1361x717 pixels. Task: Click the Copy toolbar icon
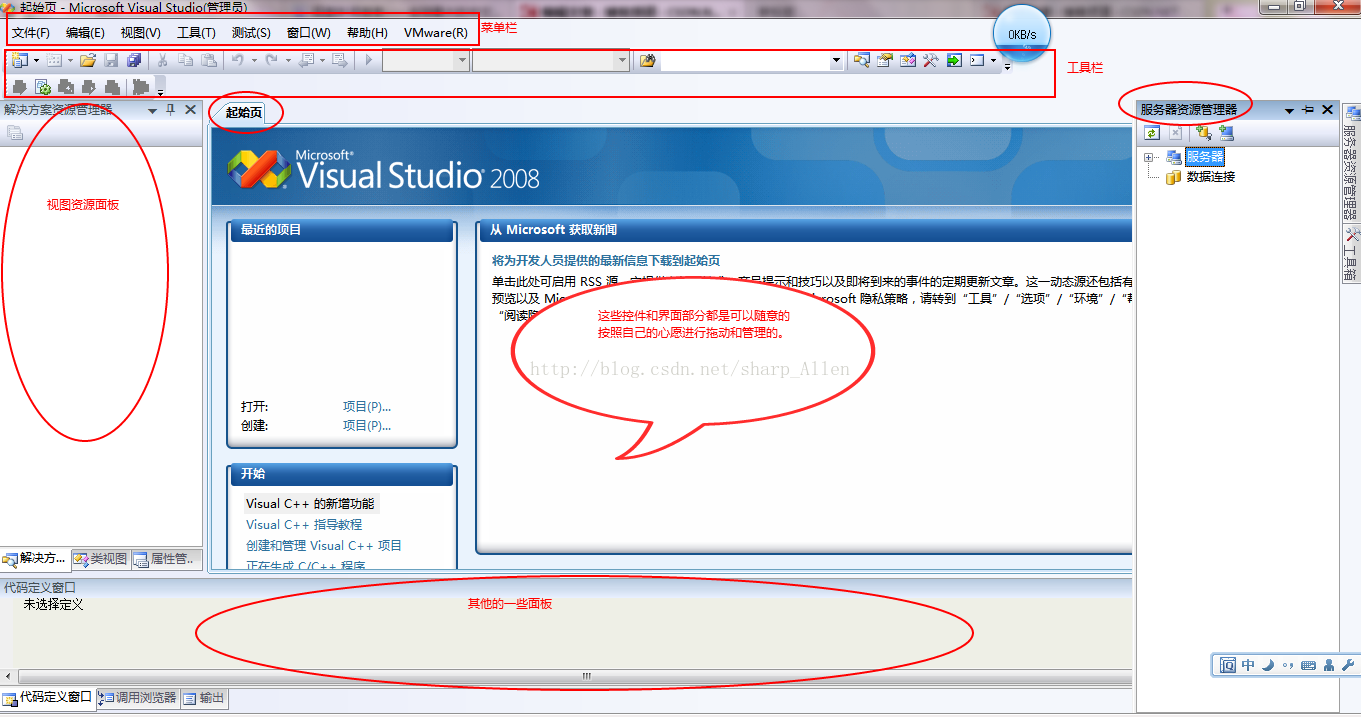[x=186, y=60]
